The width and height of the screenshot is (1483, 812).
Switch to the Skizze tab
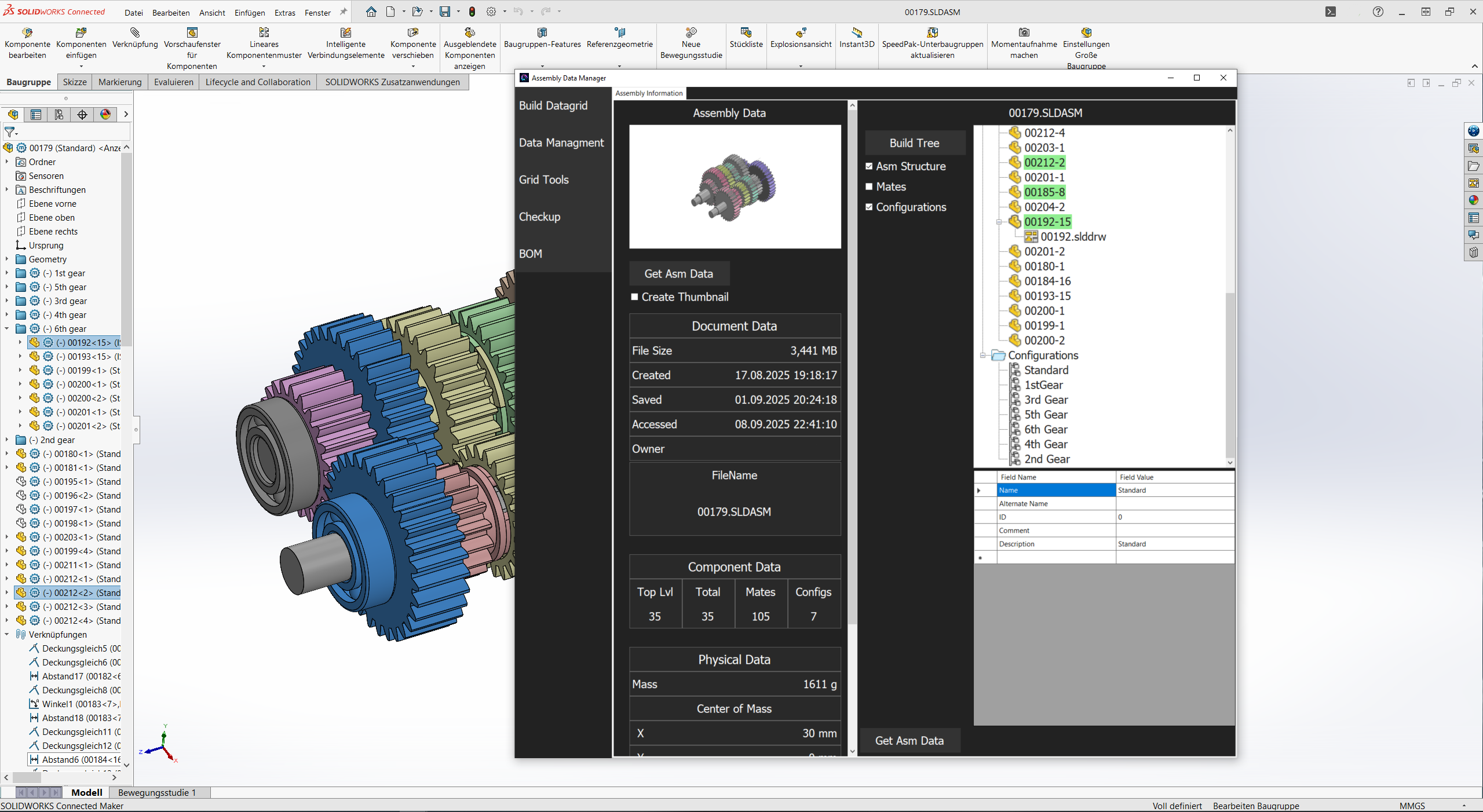(75, 82)
